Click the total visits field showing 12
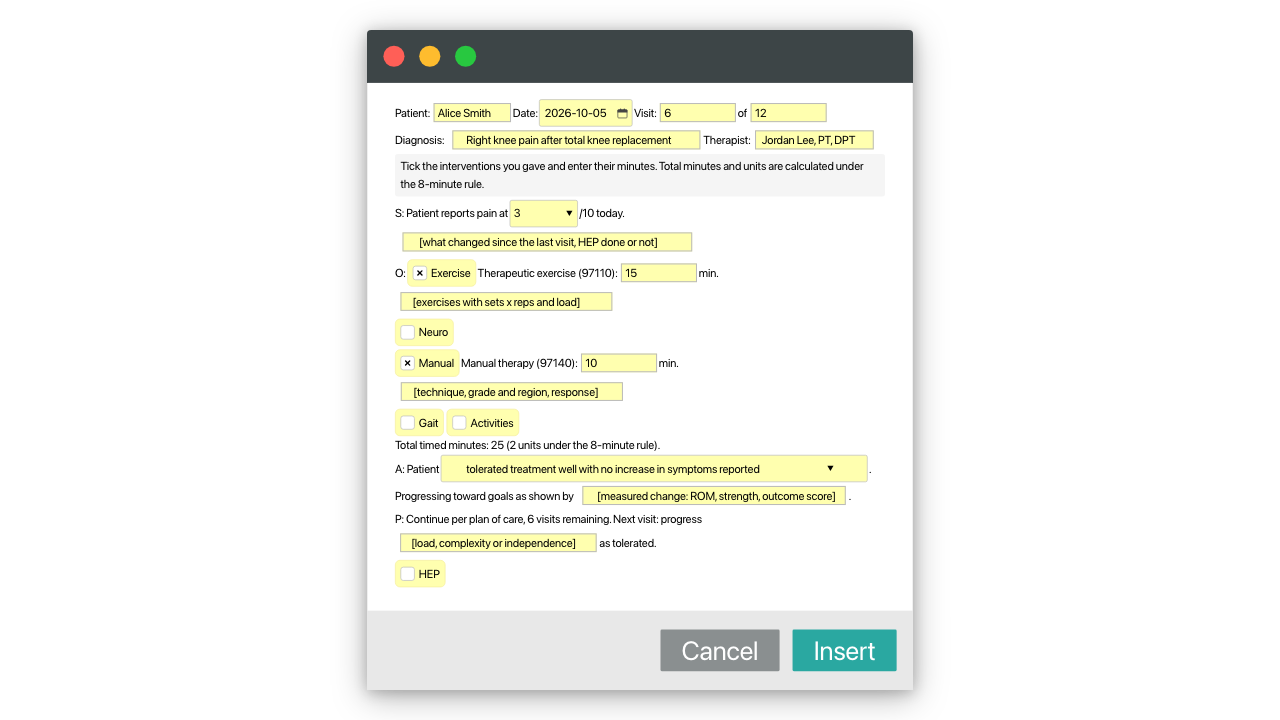 pyautogui.click(x=789, y=113)
